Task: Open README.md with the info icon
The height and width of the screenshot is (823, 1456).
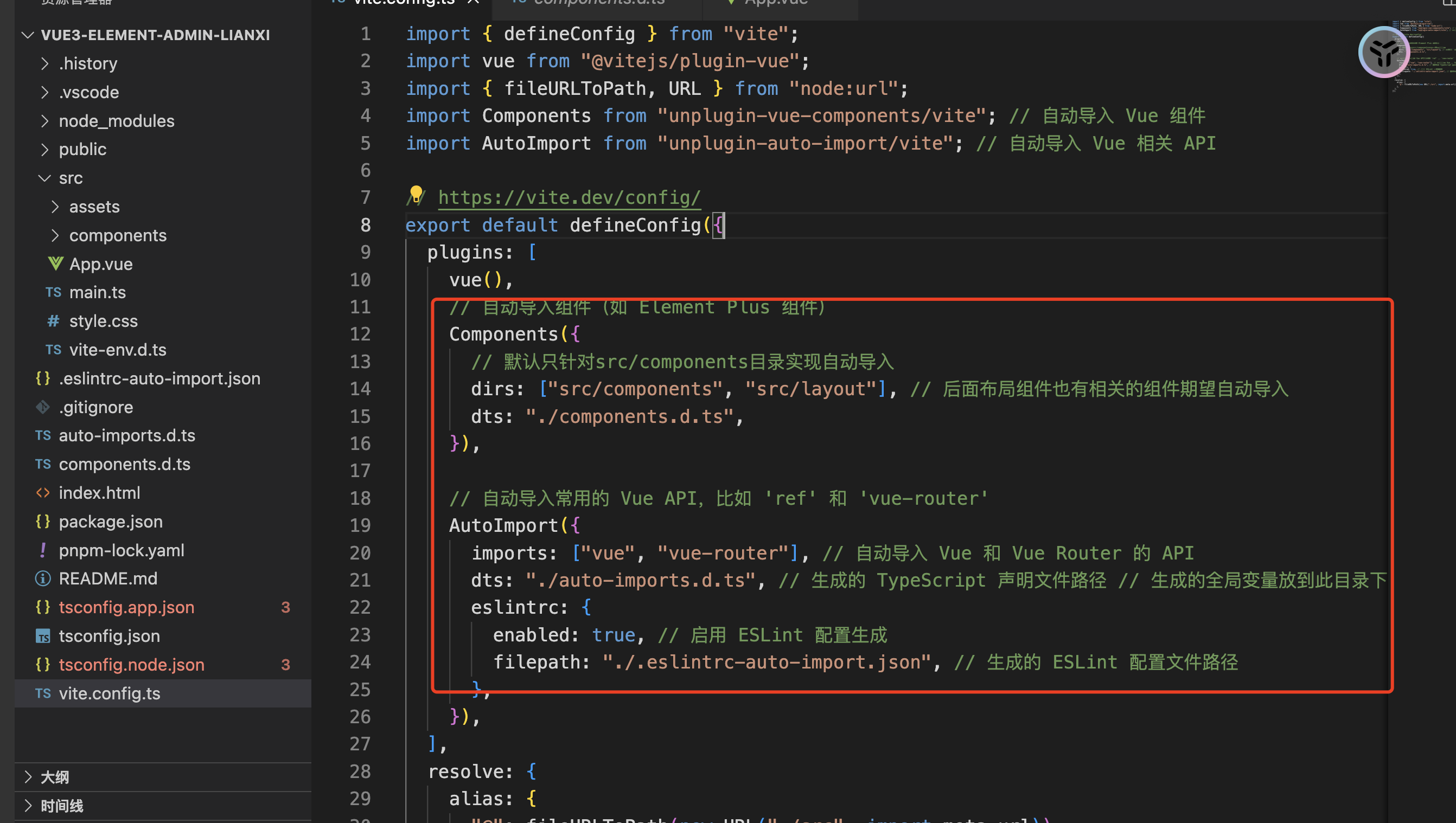Action: click(107, 578)
